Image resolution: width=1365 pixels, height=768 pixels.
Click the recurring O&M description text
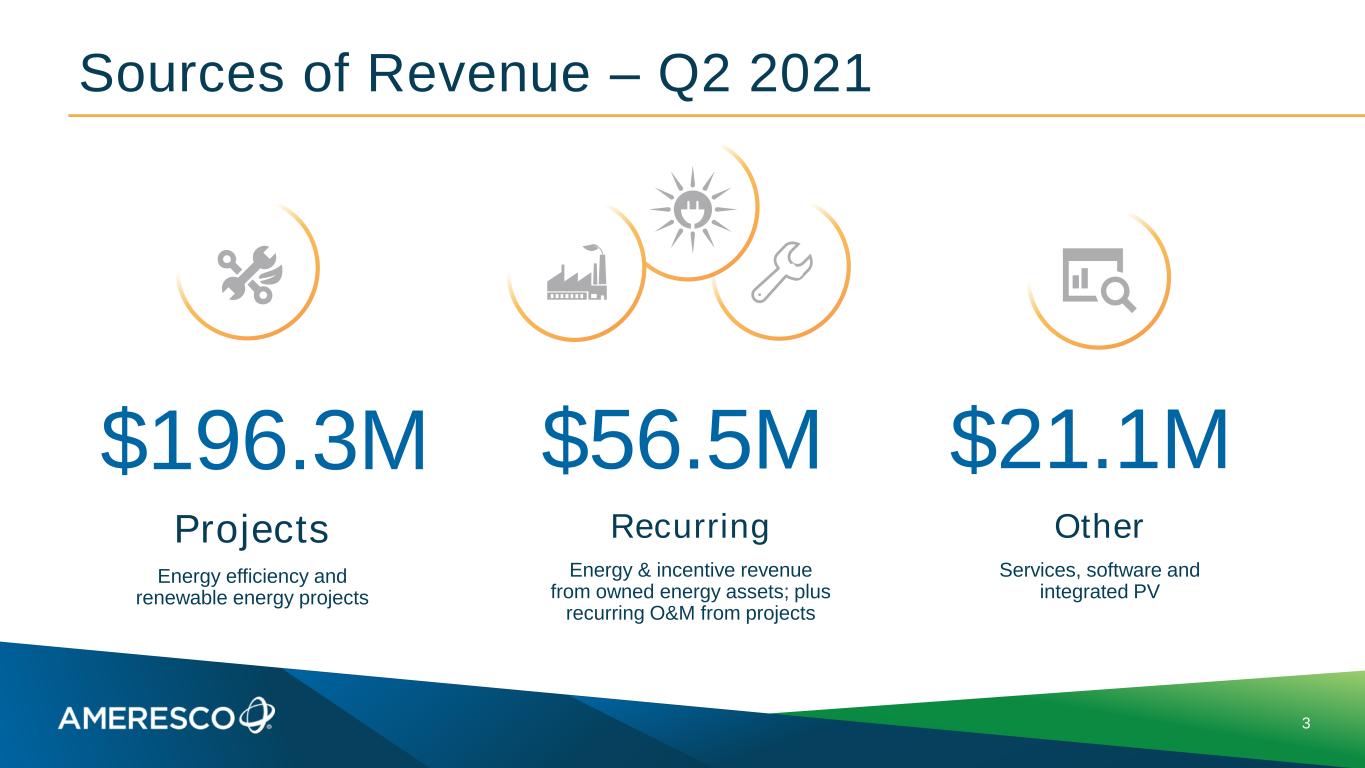coord(690,592)
